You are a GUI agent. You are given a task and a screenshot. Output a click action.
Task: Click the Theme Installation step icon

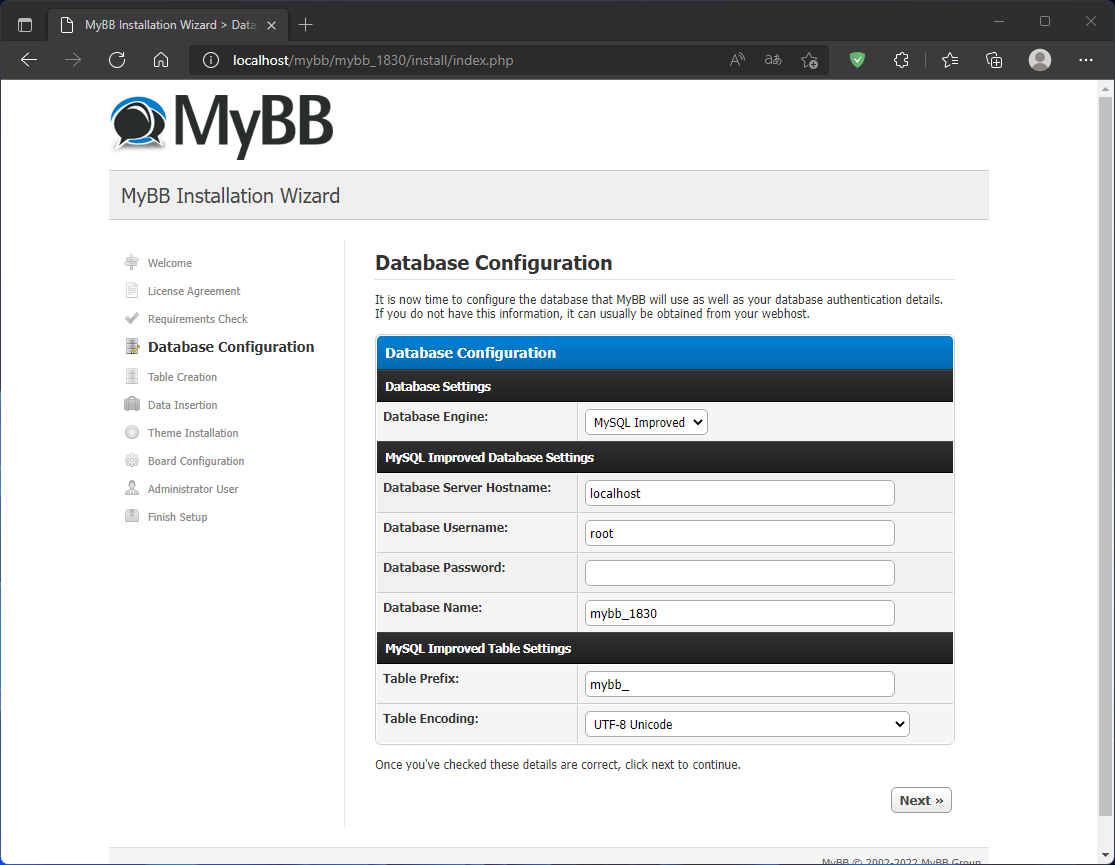pyautogui.click(x=132, y=432)
